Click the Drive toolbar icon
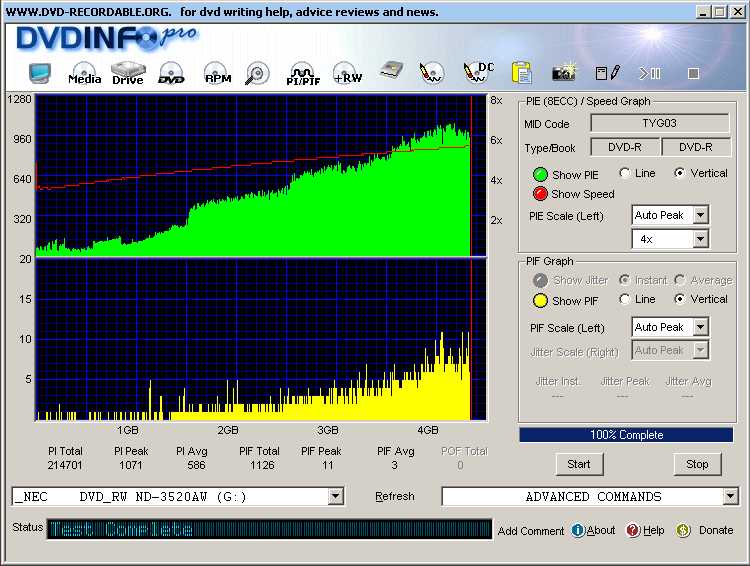The image size is (750, 566). (x=127, y=74)
